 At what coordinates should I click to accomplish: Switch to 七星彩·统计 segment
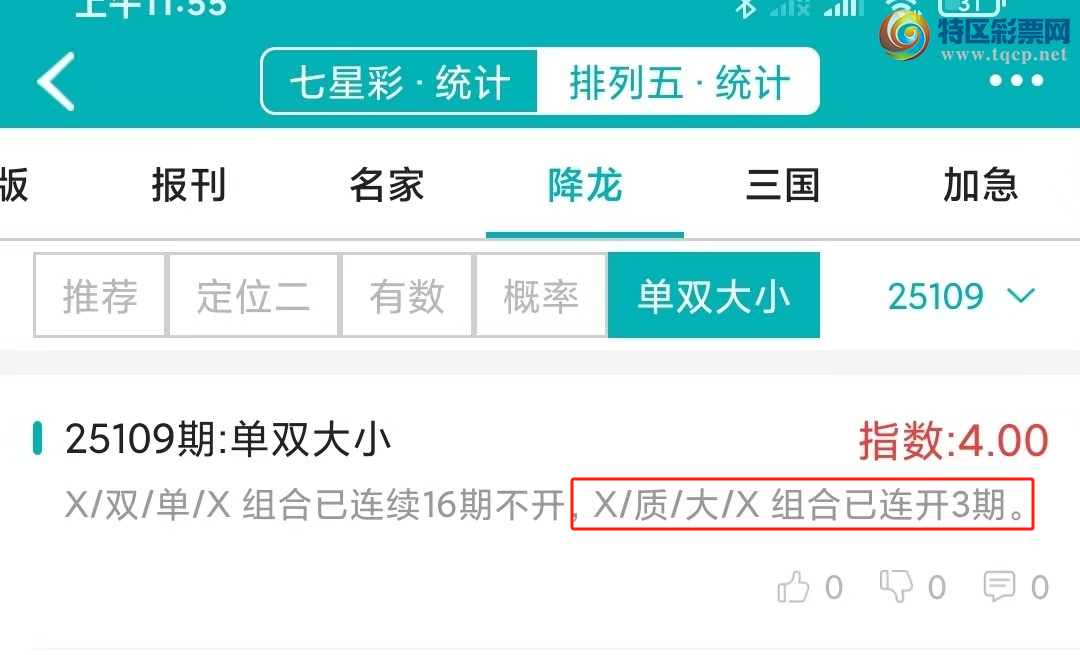[399, 82]
